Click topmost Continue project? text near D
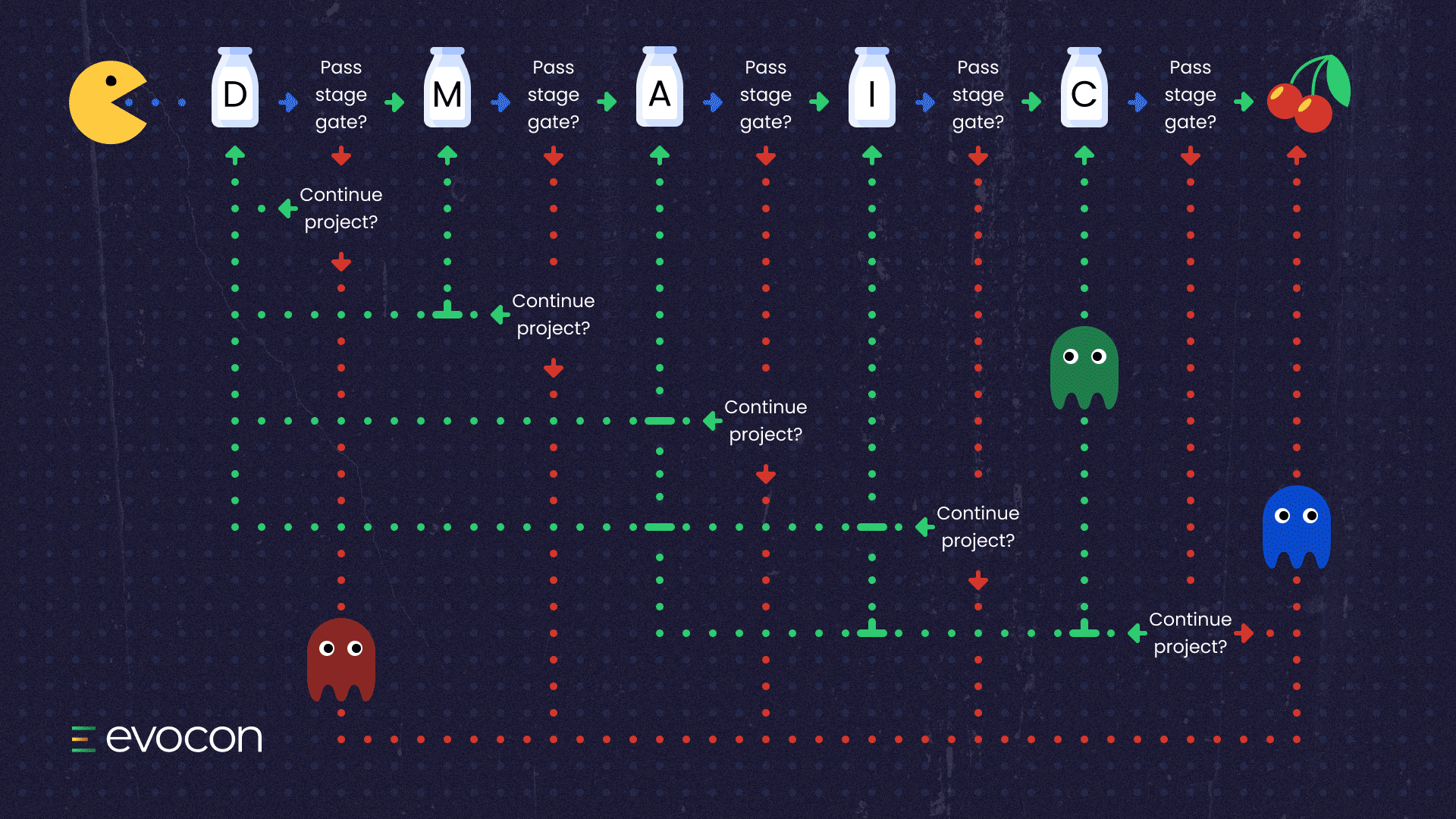Screen dimensions: 1456x819 click(341, 209)
